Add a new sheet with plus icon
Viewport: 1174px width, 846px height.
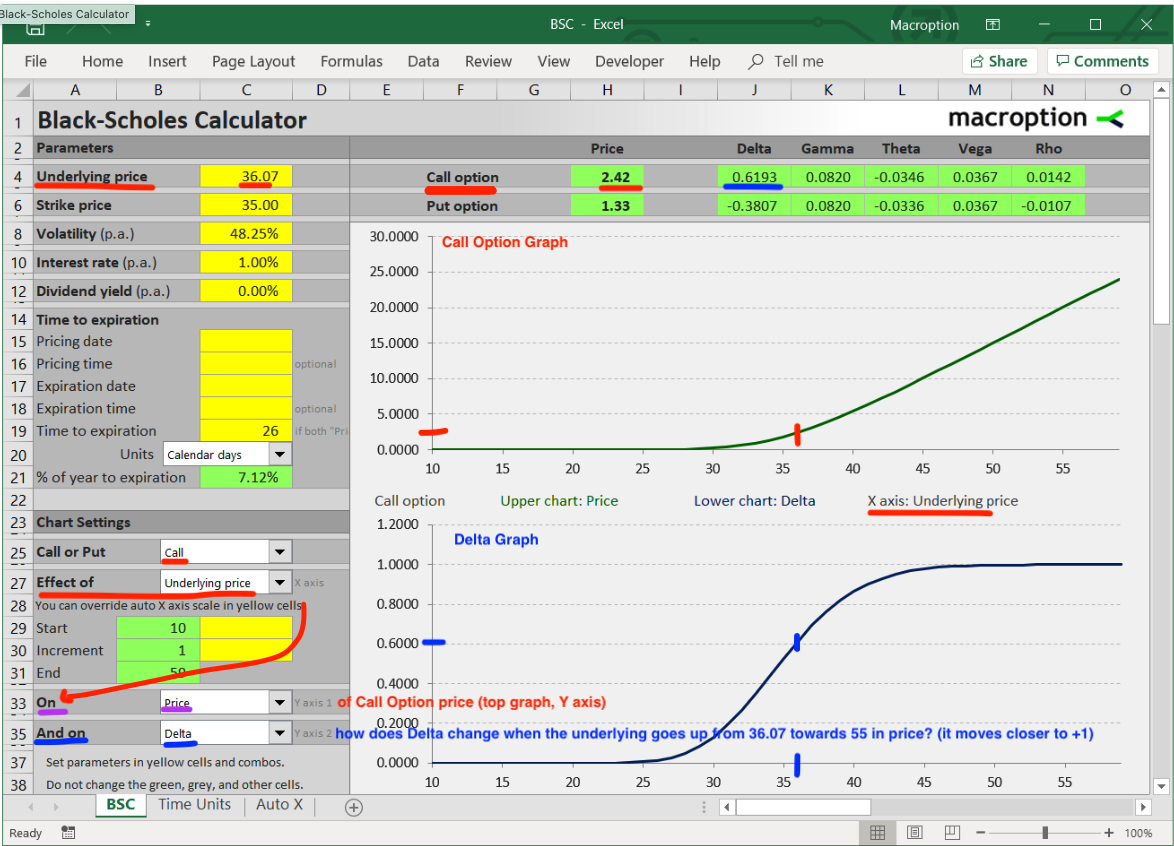(353, 807)
